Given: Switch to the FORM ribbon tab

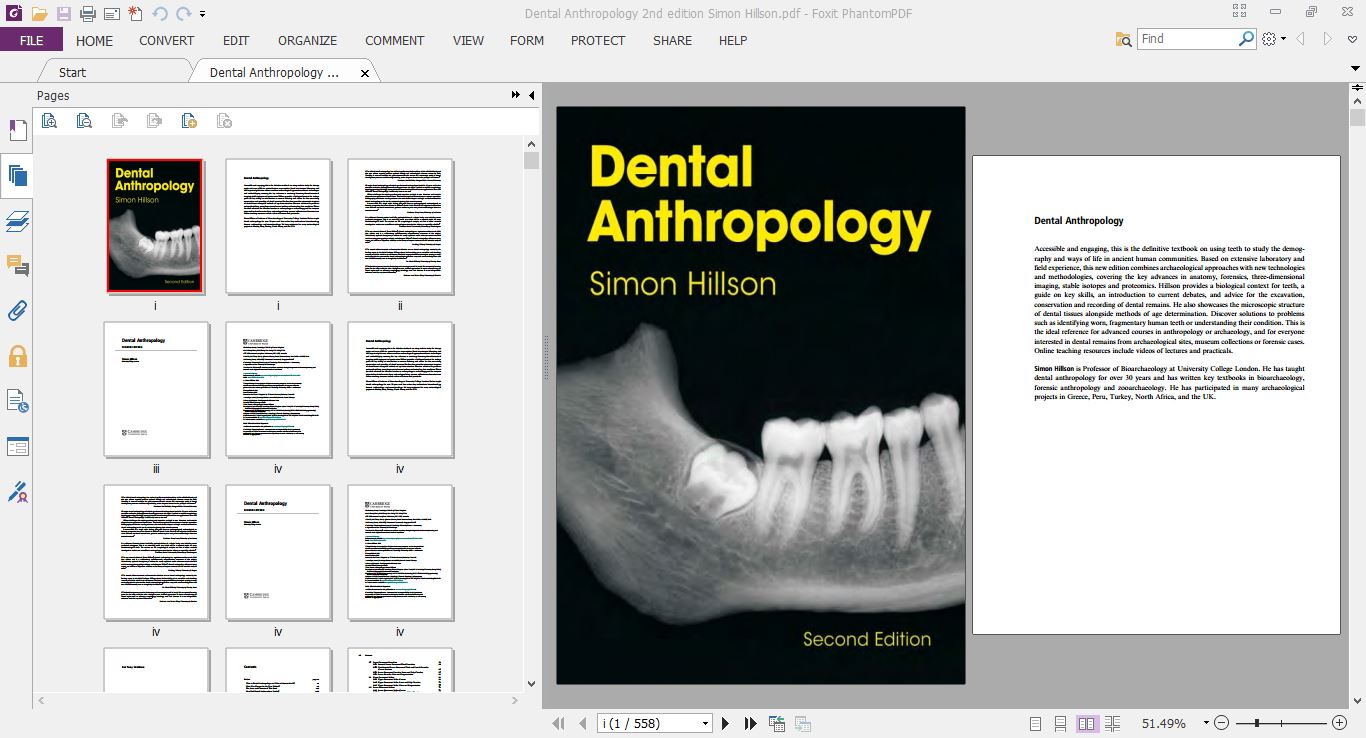Looking at the screenshot, I should tap(527, 40).
